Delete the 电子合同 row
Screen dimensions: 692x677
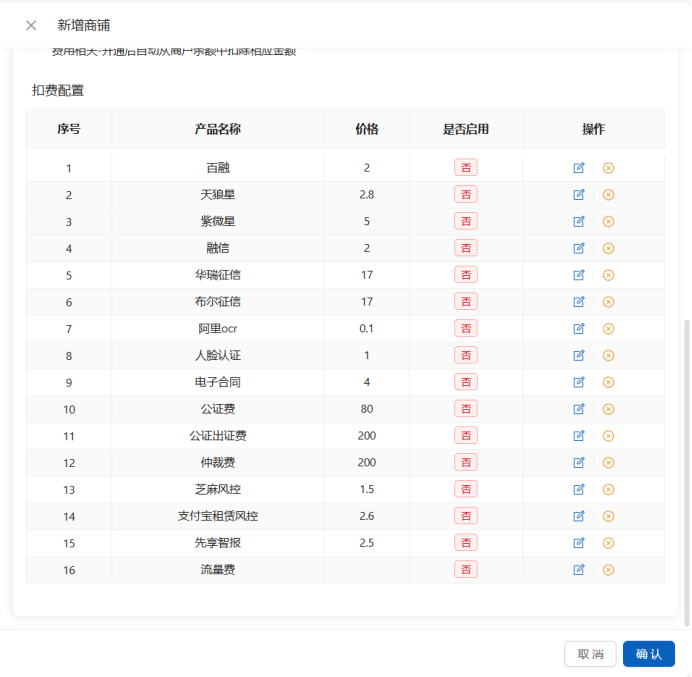click(x=608, y=382)
